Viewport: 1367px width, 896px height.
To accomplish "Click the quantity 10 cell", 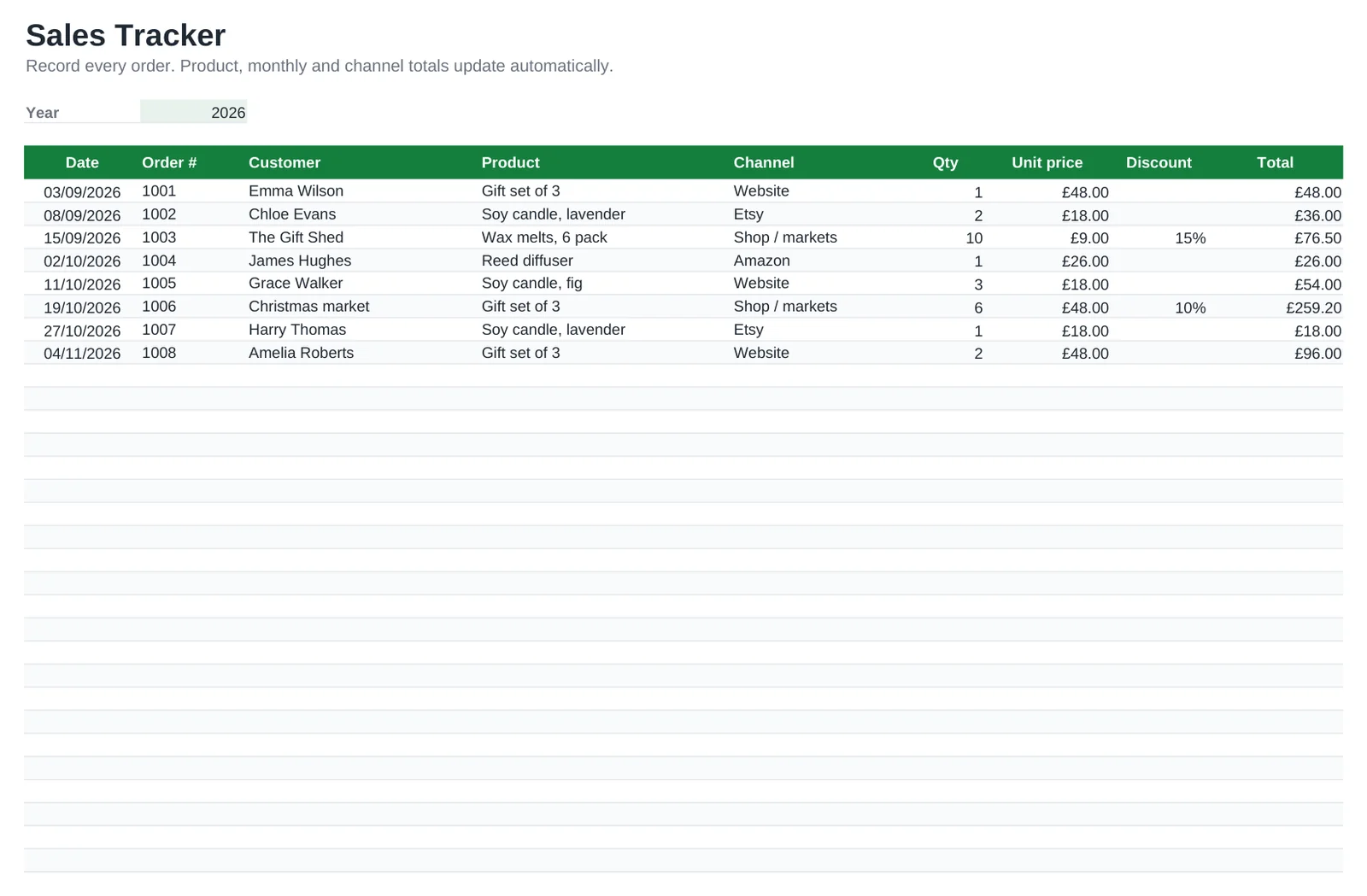I will click(x=974, y=238).
